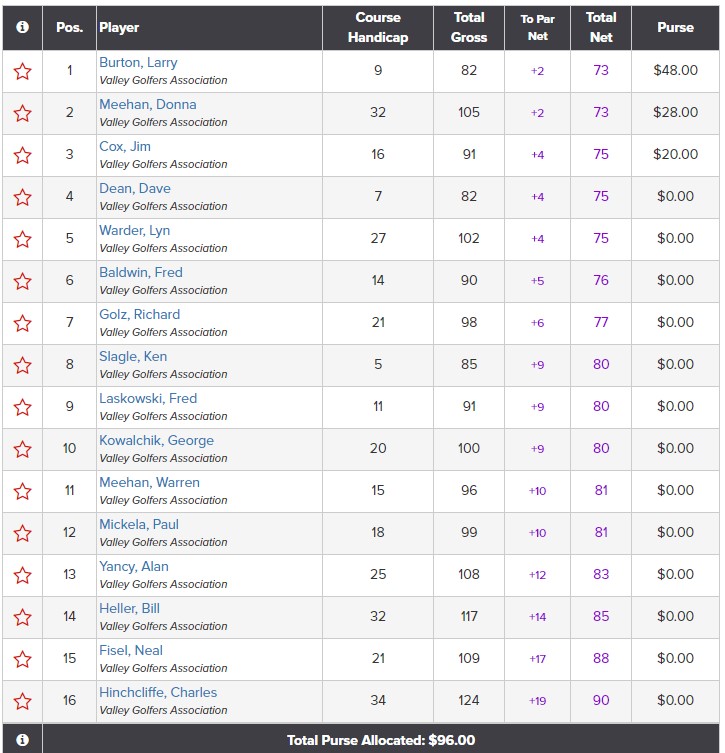
Task: Click the info icon in the table header
Action: (22, 28)
